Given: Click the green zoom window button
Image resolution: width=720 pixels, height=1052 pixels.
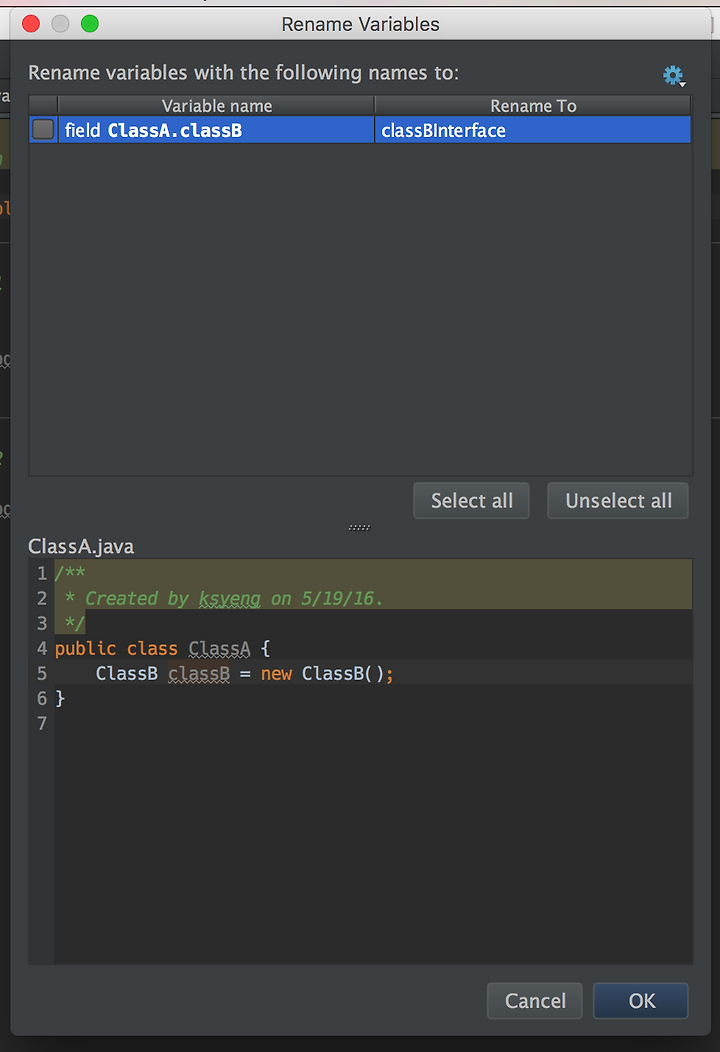Looking at the screenshot, I should click(x=90, y=24).
